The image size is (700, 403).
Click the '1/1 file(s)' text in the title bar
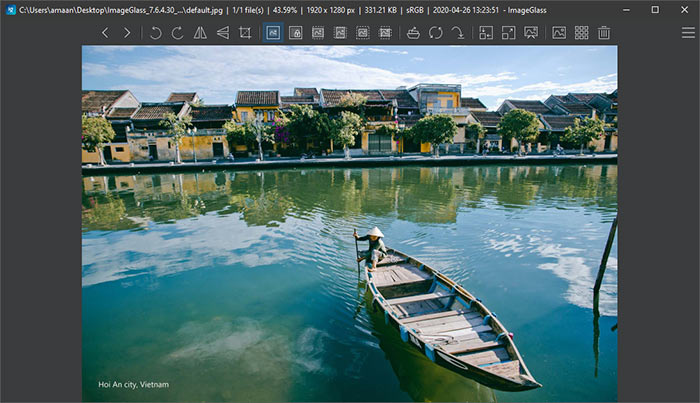248,10
